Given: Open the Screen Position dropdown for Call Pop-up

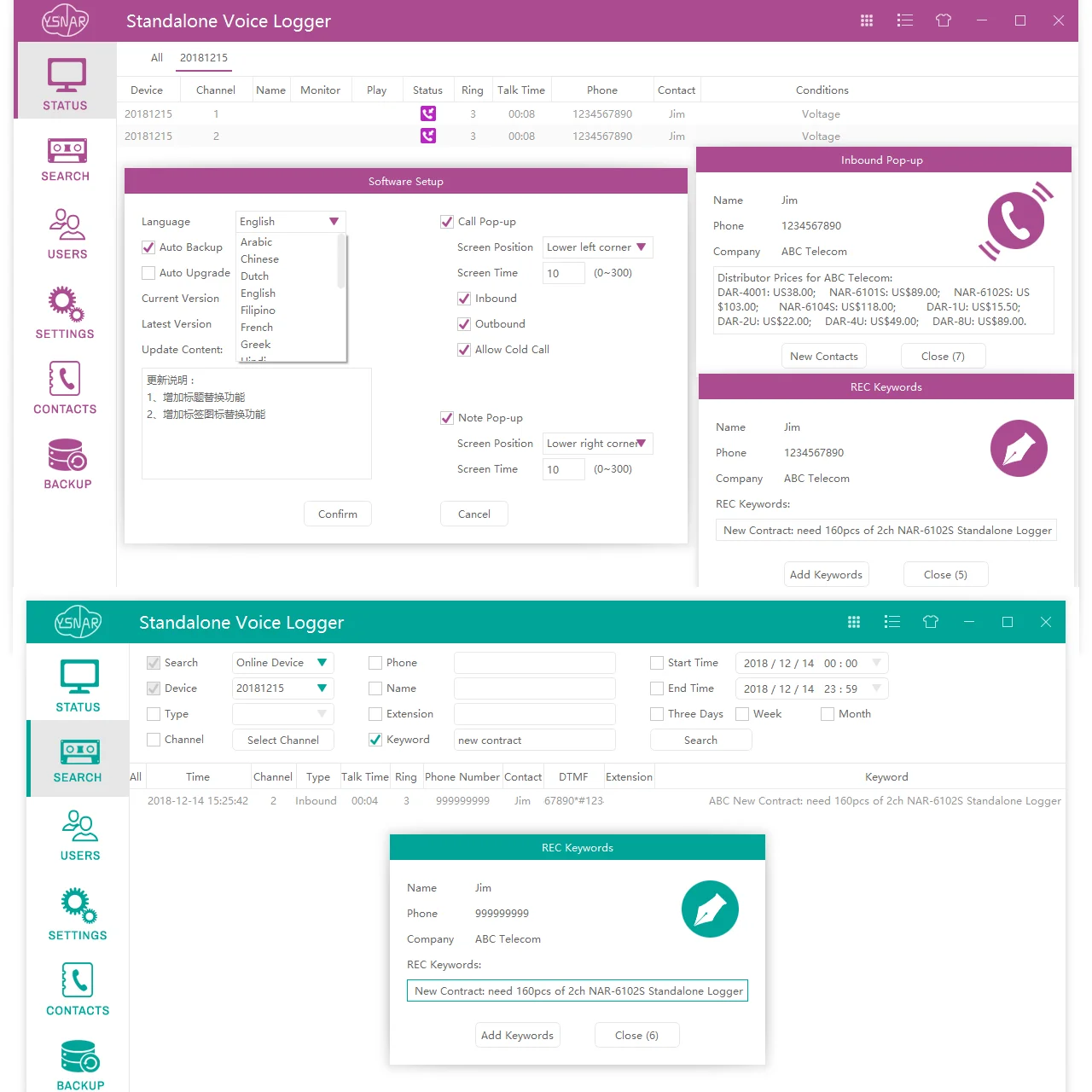Looking at the screenshot, I should pos(597,247).
